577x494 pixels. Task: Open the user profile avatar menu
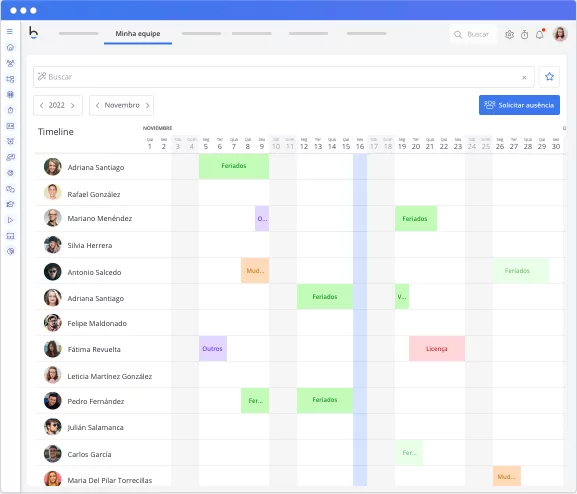pos(560,34)
